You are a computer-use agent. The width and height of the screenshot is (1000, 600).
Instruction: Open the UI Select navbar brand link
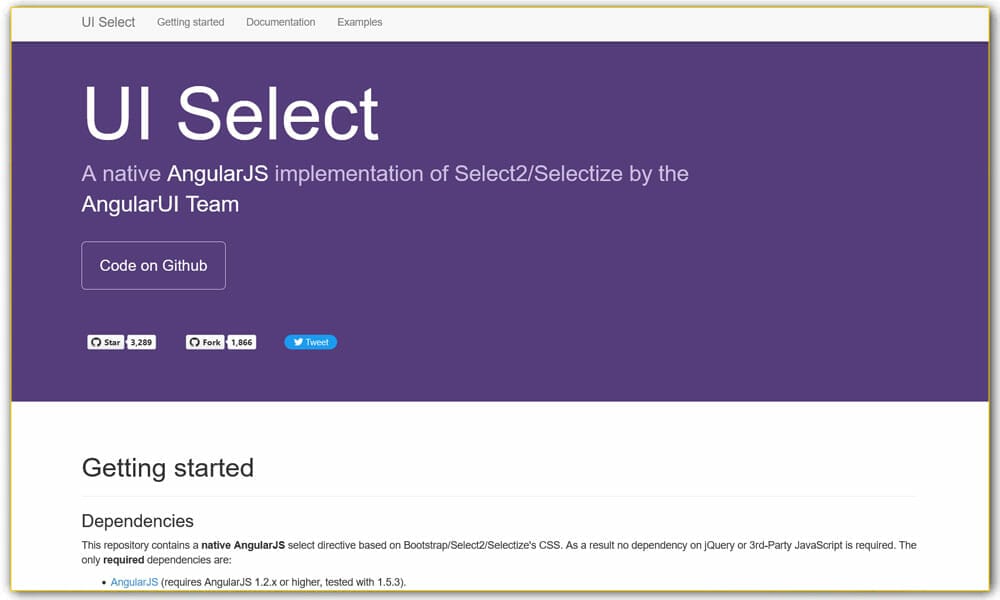click(x=107, y=21)
